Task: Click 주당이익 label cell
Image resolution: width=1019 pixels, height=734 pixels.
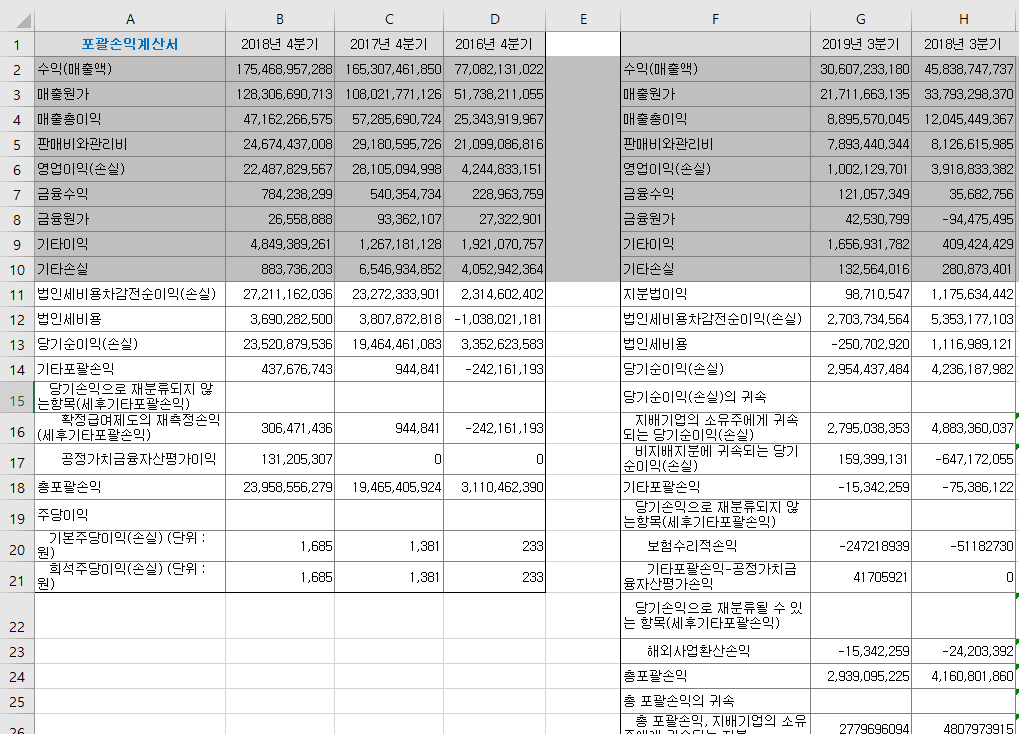Action: tap(130, 515)
